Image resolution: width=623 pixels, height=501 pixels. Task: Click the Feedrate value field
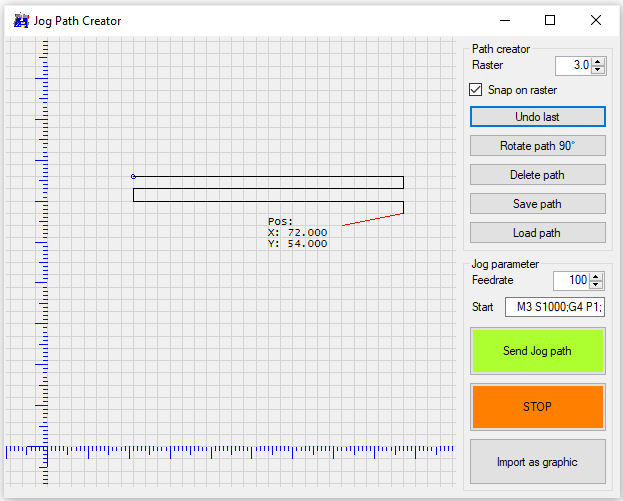click(571, 281)
